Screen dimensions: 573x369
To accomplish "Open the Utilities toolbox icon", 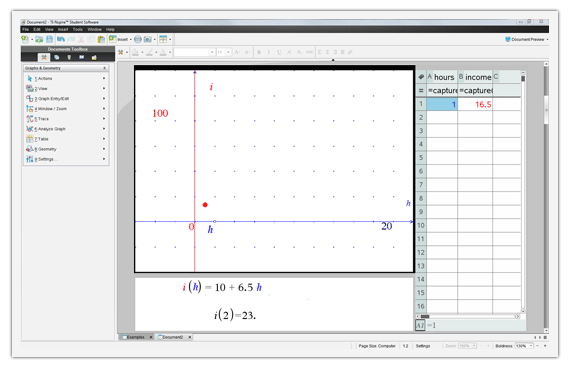I will coord(81,57).
